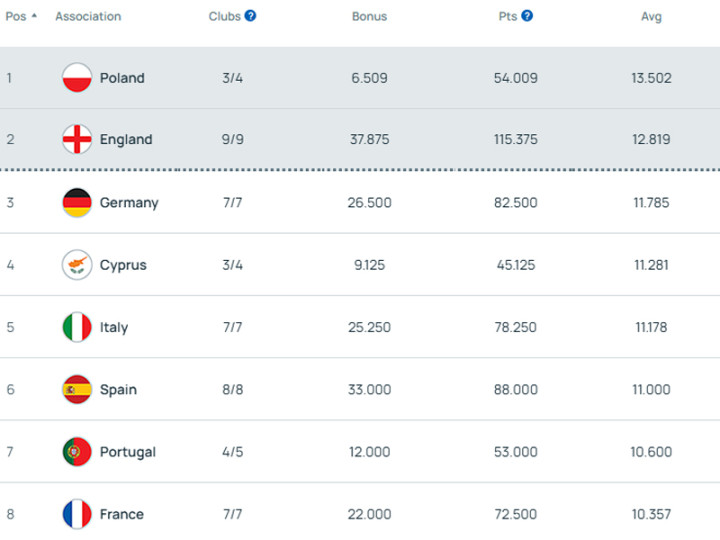Open the Clubs column help icon

coord(251,16)
